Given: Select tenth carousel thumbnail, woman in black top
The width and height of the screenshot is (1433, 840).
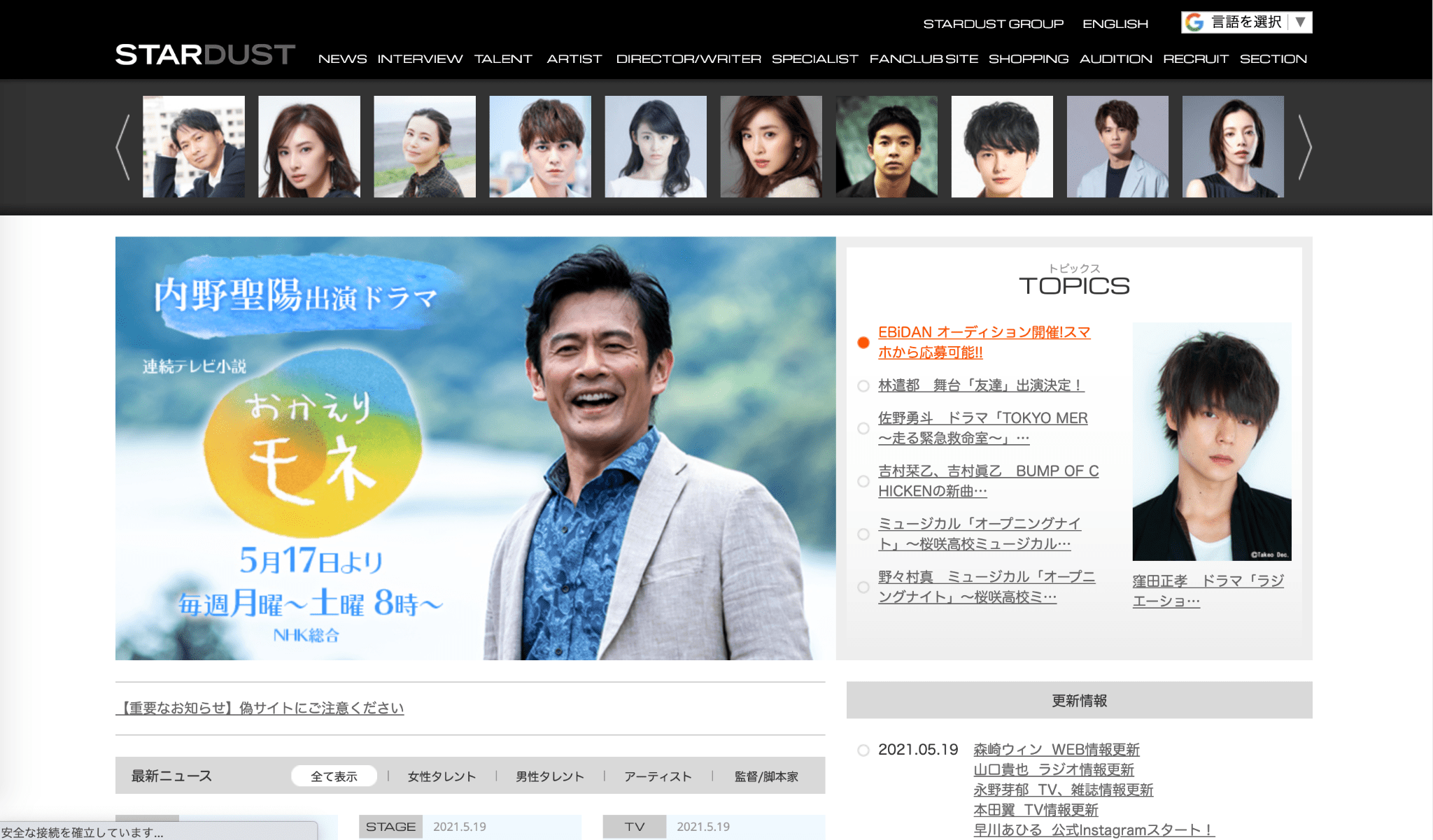Looking at the screenshot, I should tap(1233, 147).
